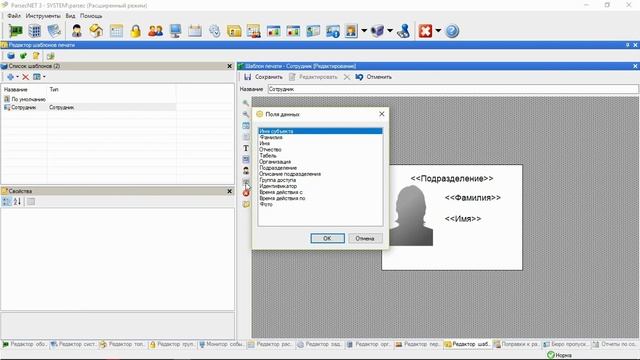Viewport: 640px width, 360px height.
Task: Click the camera device toolbar icon
Action: pyautogui.click(x=377, y=31)
